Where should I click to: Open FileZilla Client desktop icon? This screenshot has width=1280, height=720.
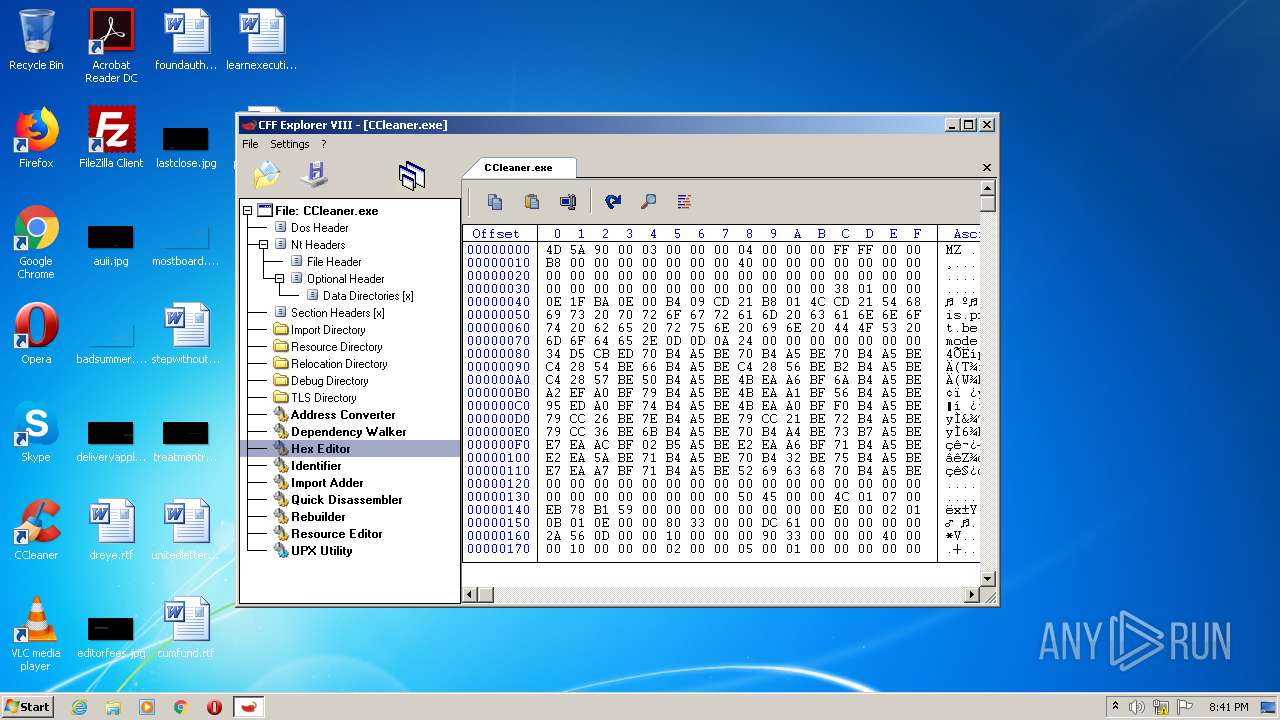[x=111, y=138]
